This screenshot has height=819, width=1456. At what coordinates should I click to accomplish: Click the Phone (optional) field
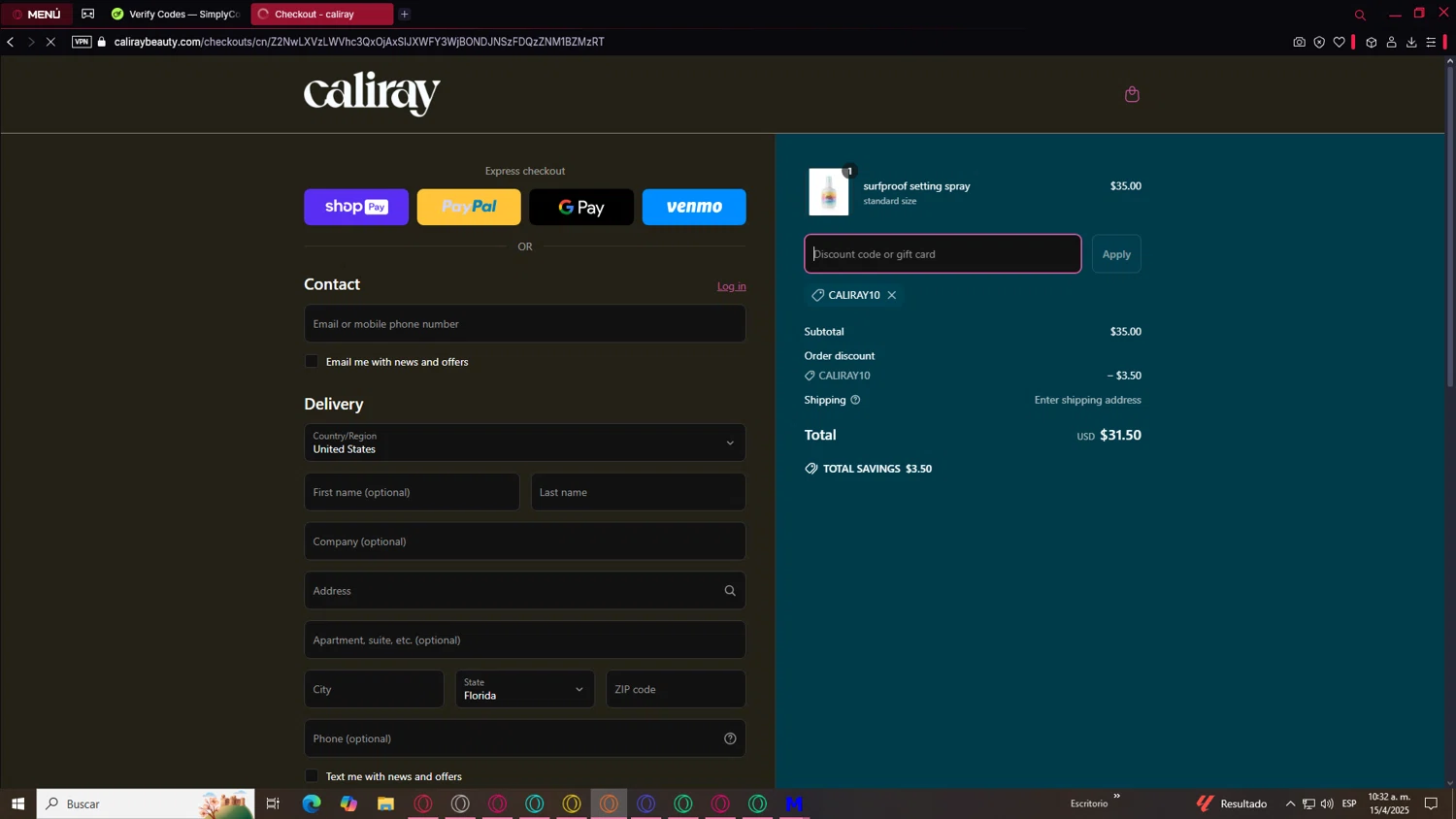pyautogui.click(x=525, y=738)
